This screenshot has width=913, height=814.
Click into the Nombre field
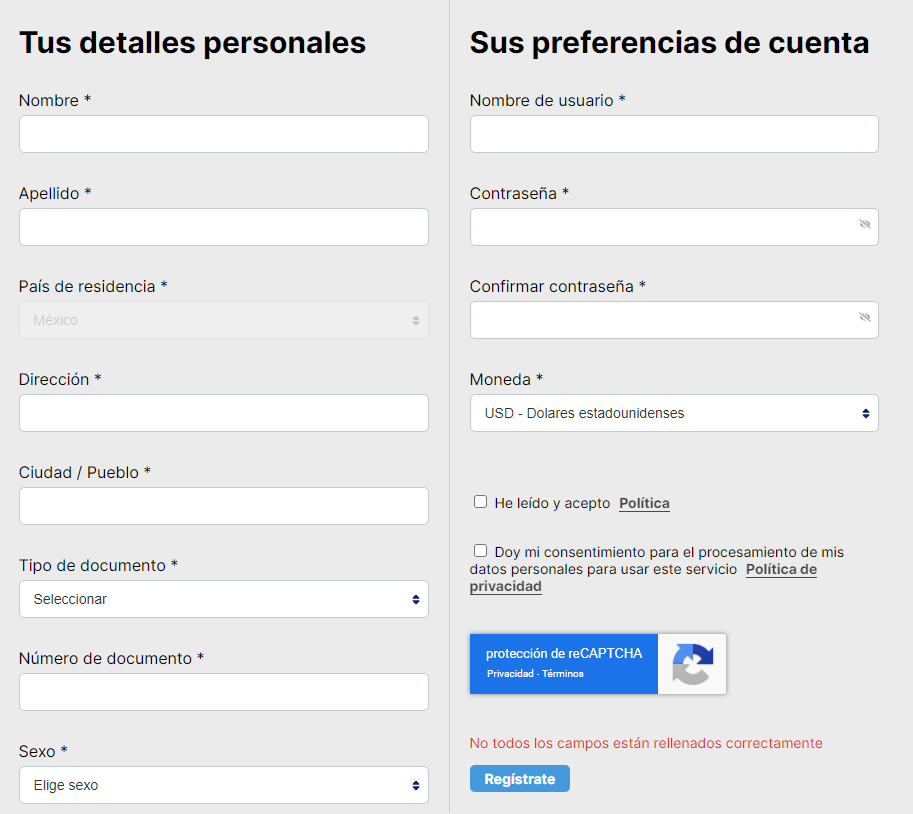click(223, 134)
